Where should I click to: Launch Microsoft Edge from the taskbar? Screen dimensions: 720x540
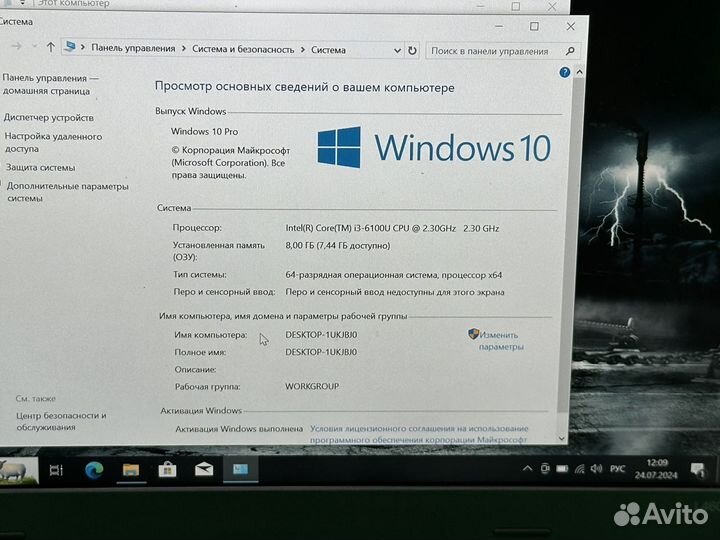(94, 470)
